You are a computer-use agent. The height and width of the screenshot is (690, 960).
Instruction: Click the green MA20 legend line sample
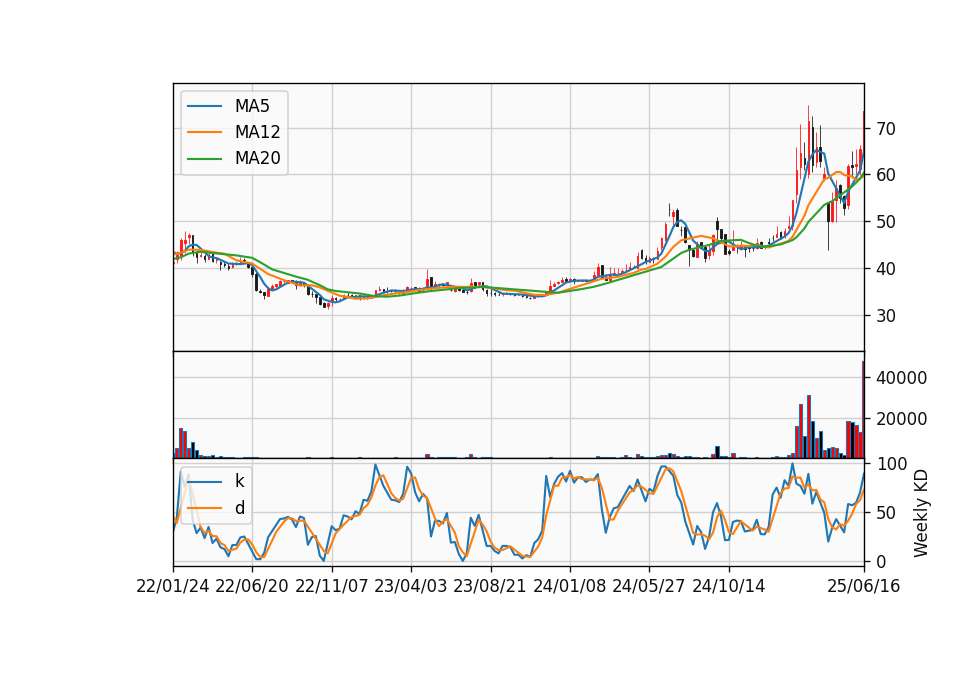[x=204, y=158]
